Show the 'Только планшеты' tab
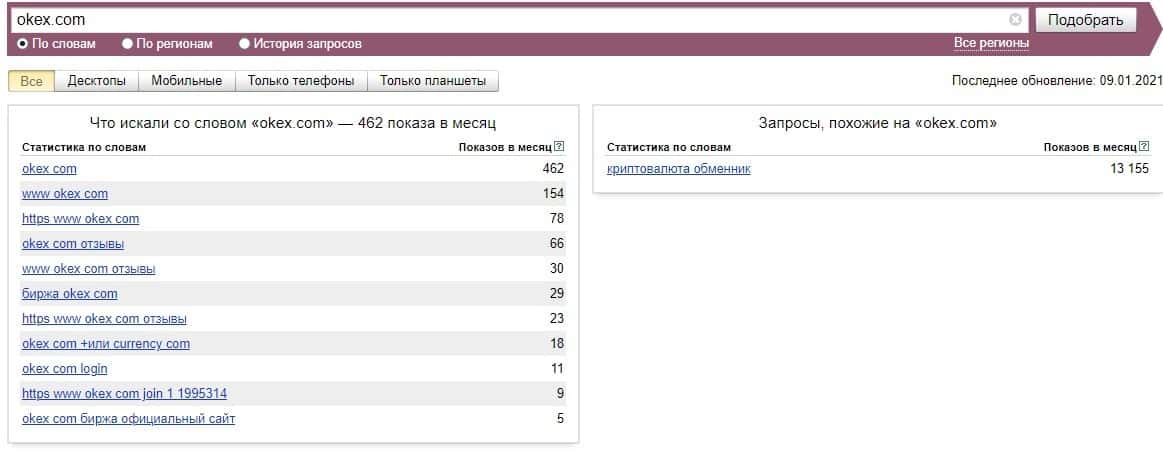The image size is (1163, 453). (433, 81)
